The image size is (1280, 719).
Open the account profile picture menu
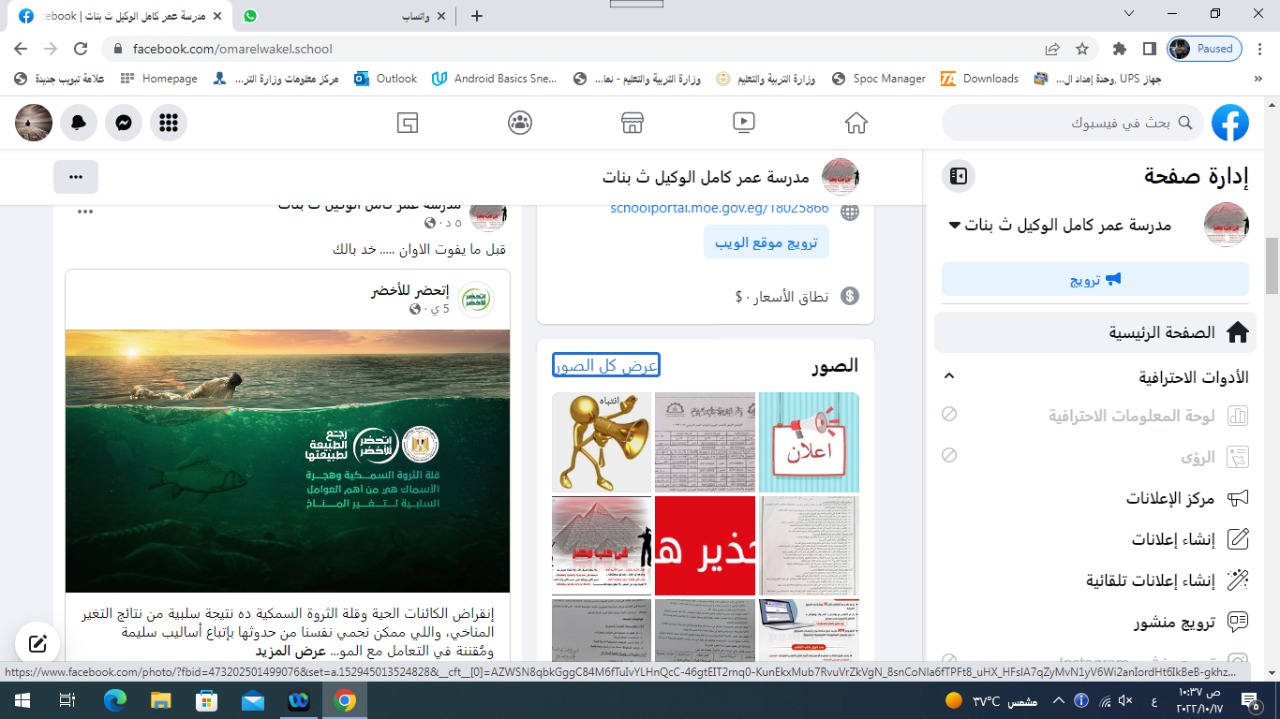click(x=34, y=123)
